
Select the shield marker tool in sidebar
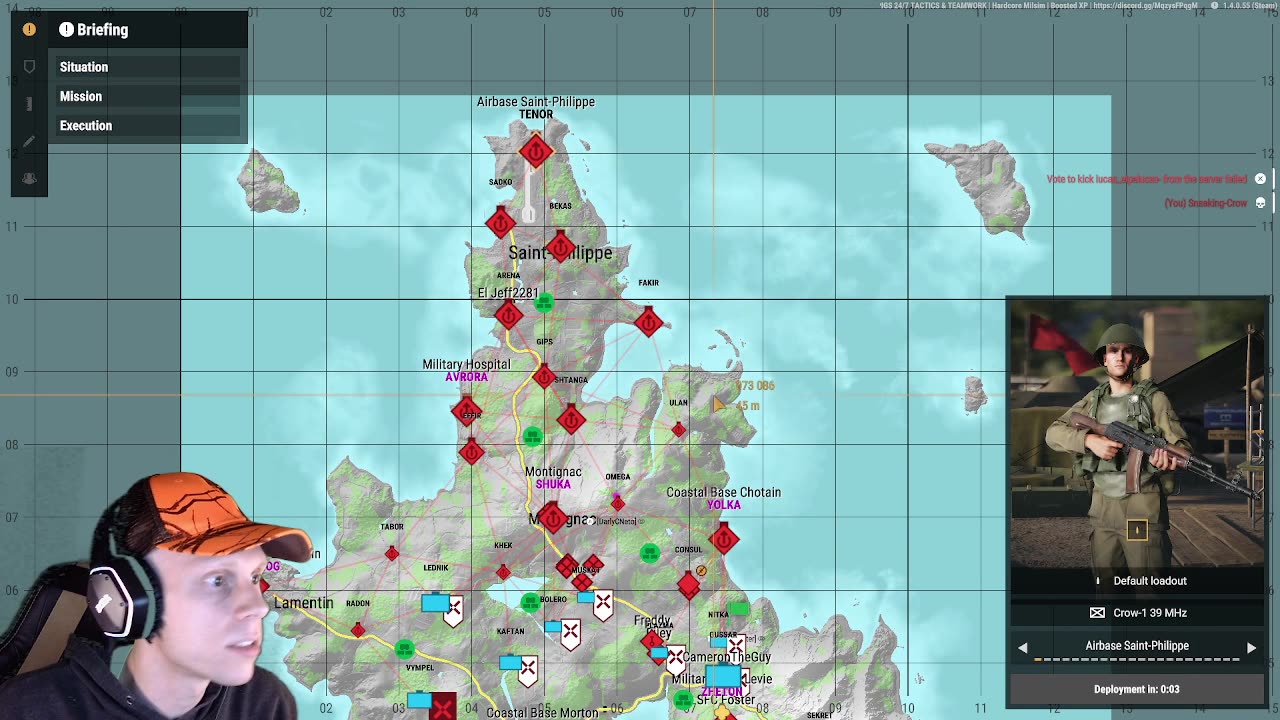click(29, 67)
